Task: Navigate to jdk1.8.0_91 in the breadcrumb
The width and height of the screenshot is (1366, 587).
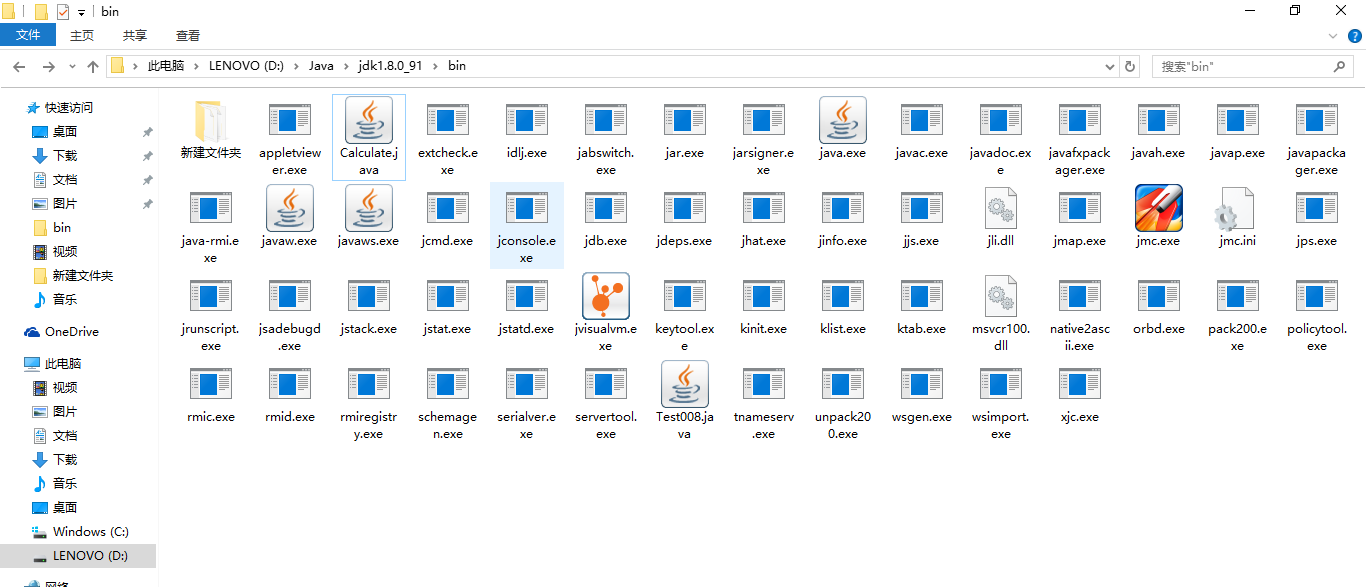Action: tap(390, 66)
